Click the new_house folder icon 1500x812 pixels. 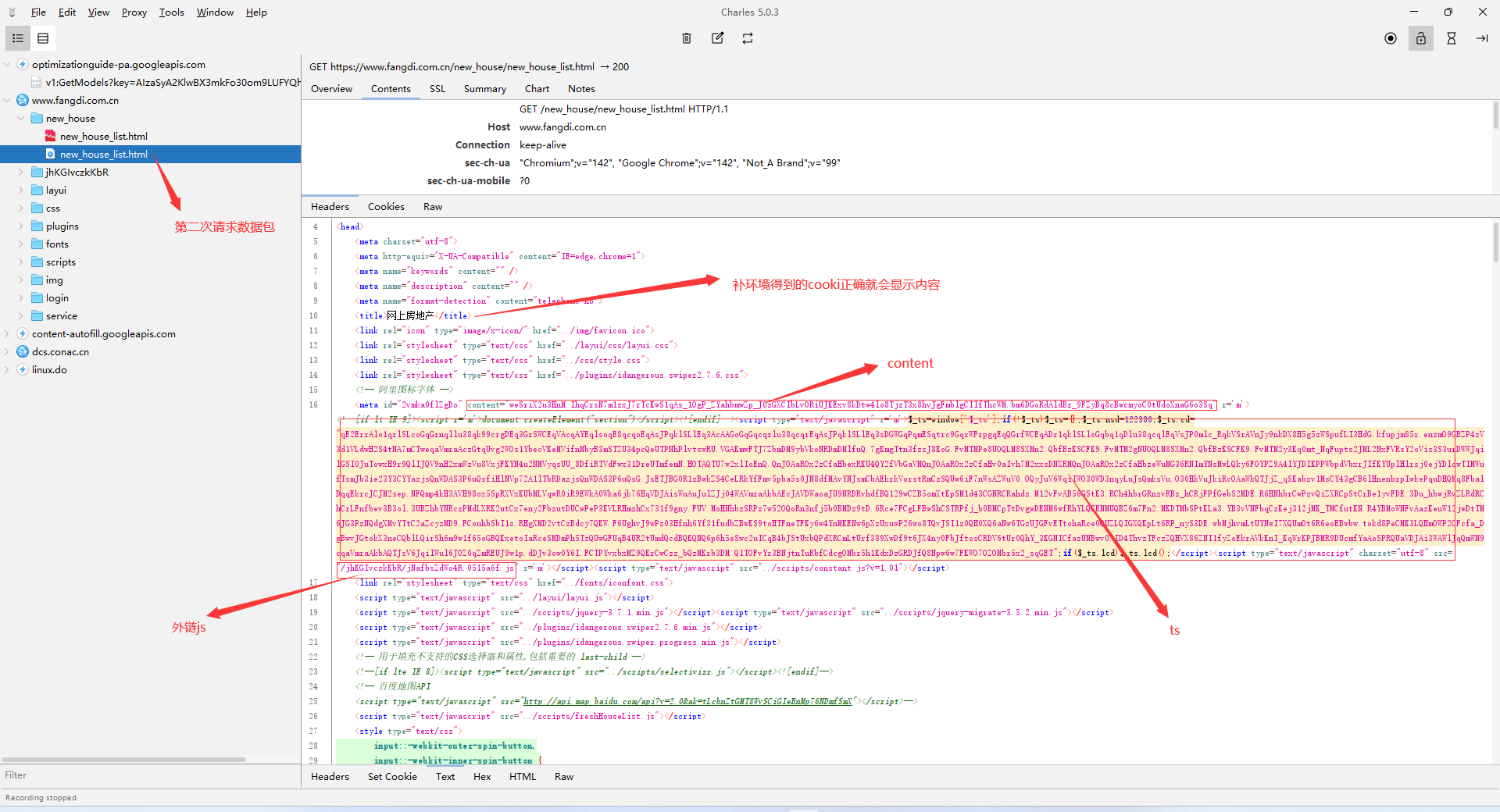click(x=37, y=118)
